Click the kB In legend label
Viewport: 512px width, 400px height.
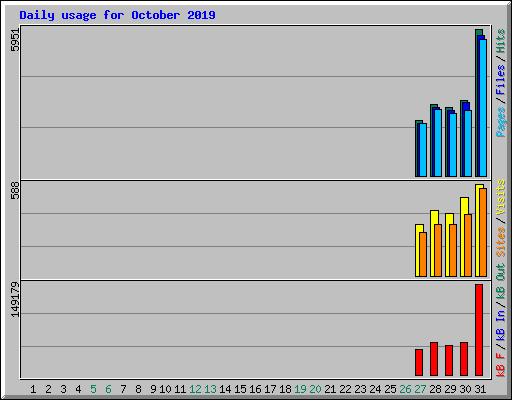pos(500,325)
